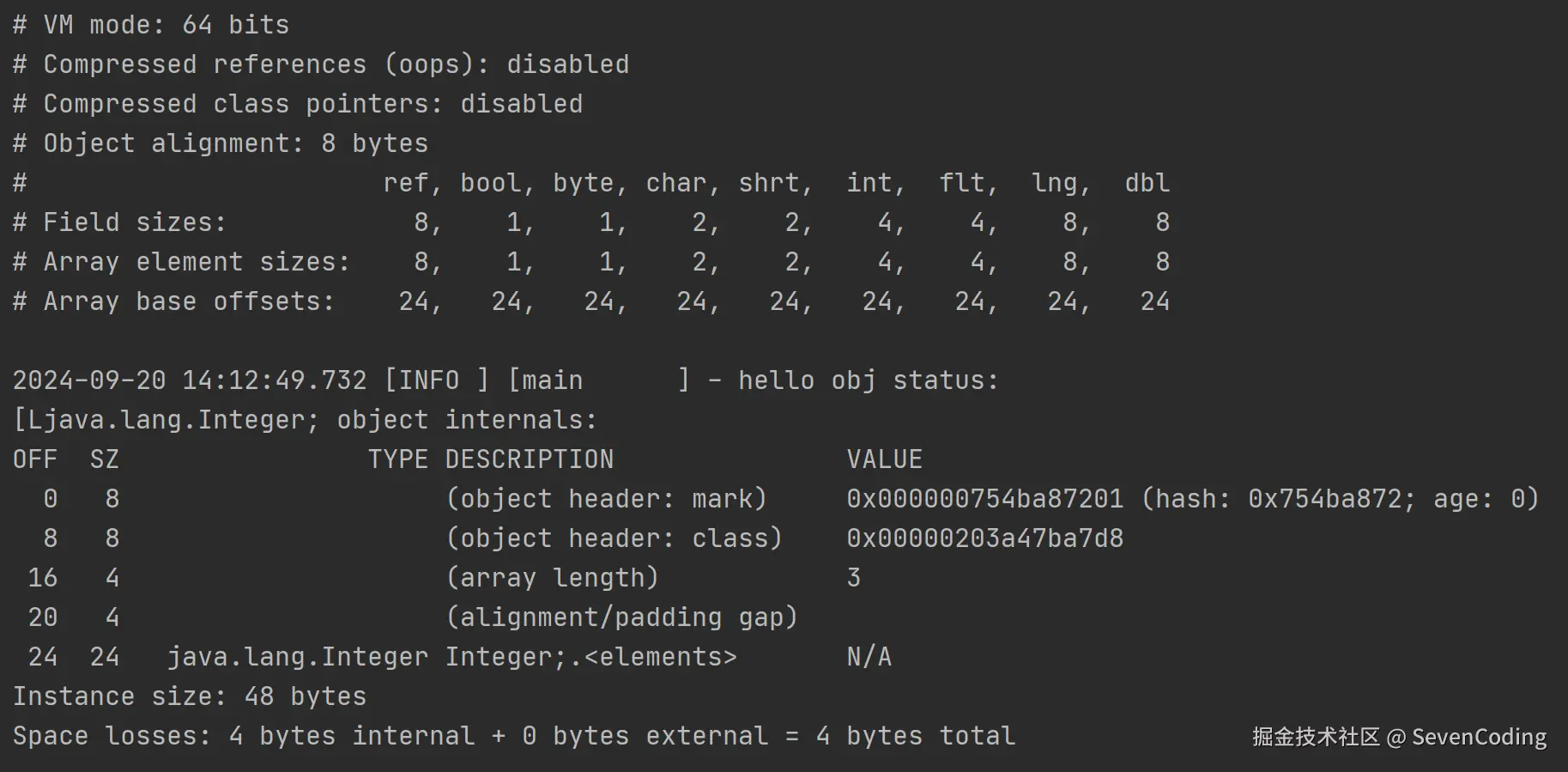This screenshot has width=1568, height=772.
Task: Click the [INFO ] log level tag
Action: 436,380
